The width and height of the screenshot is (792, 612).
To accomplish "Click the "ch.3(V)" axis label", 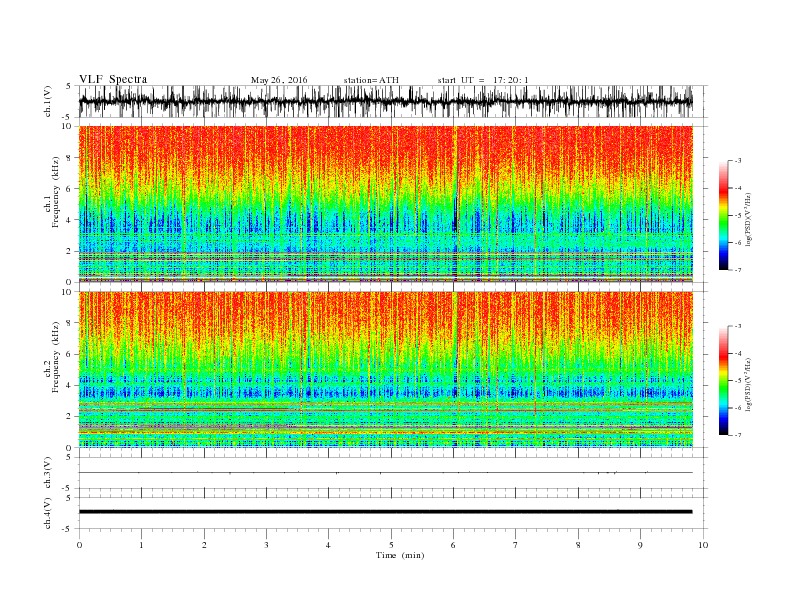I will click(48, 473).
